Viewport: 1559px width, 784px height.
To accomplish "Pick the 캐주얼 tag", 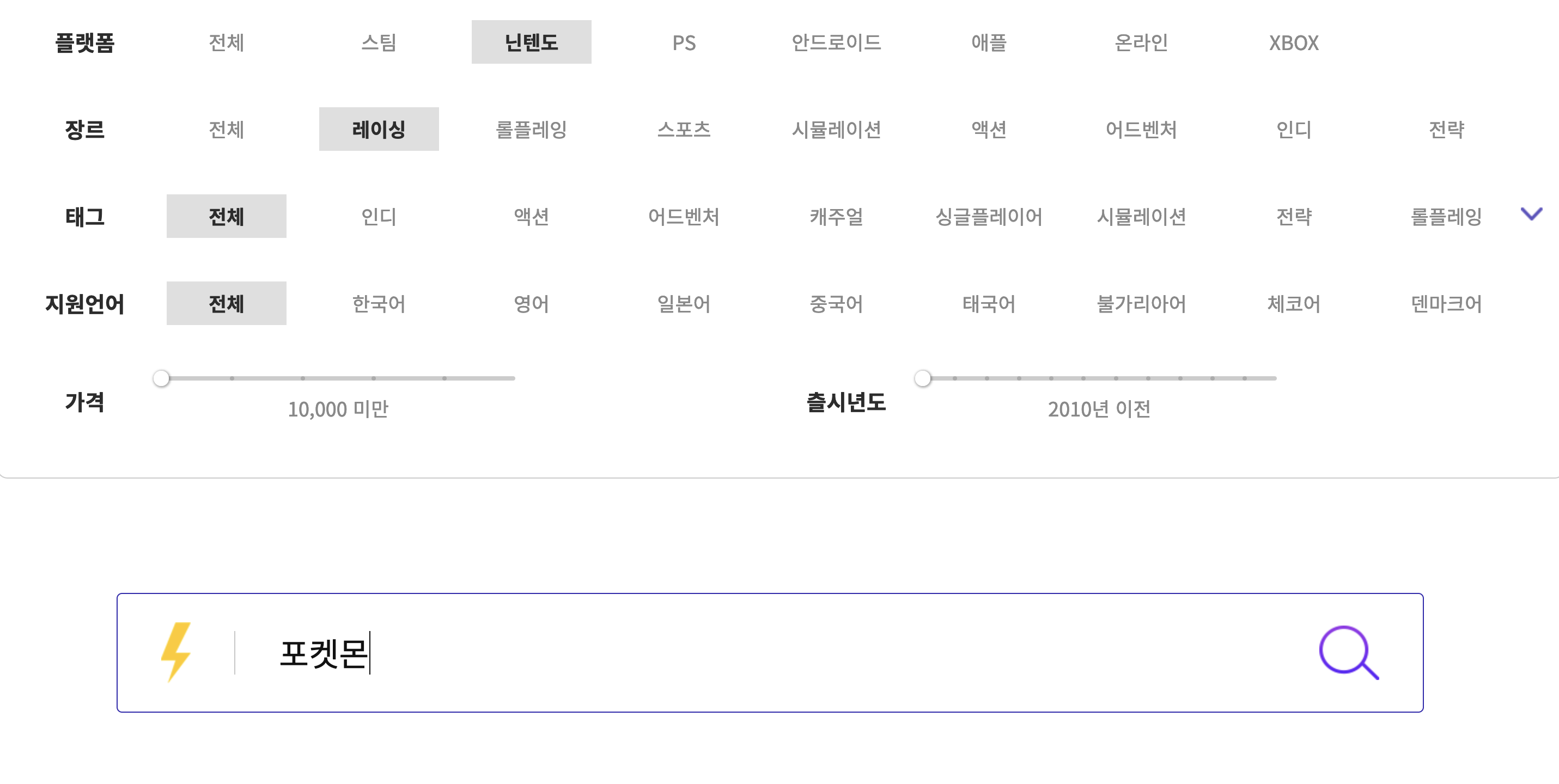I will (x=836, y=217).
